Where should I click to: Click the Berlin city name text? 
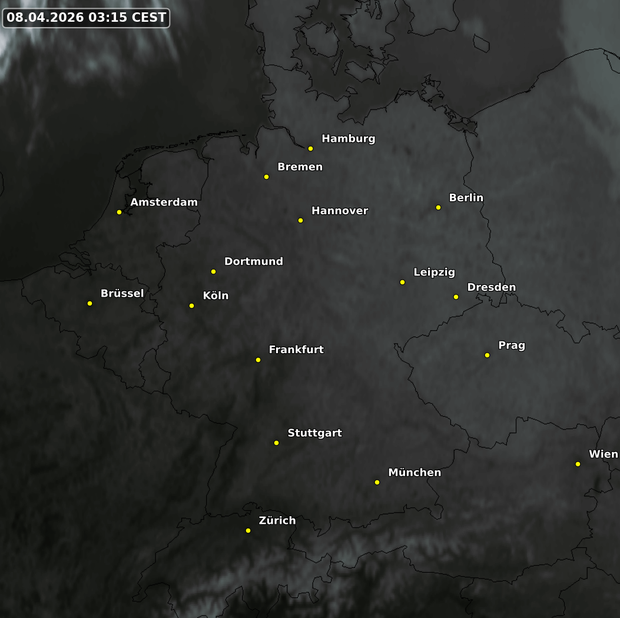(x=466, y=198)
